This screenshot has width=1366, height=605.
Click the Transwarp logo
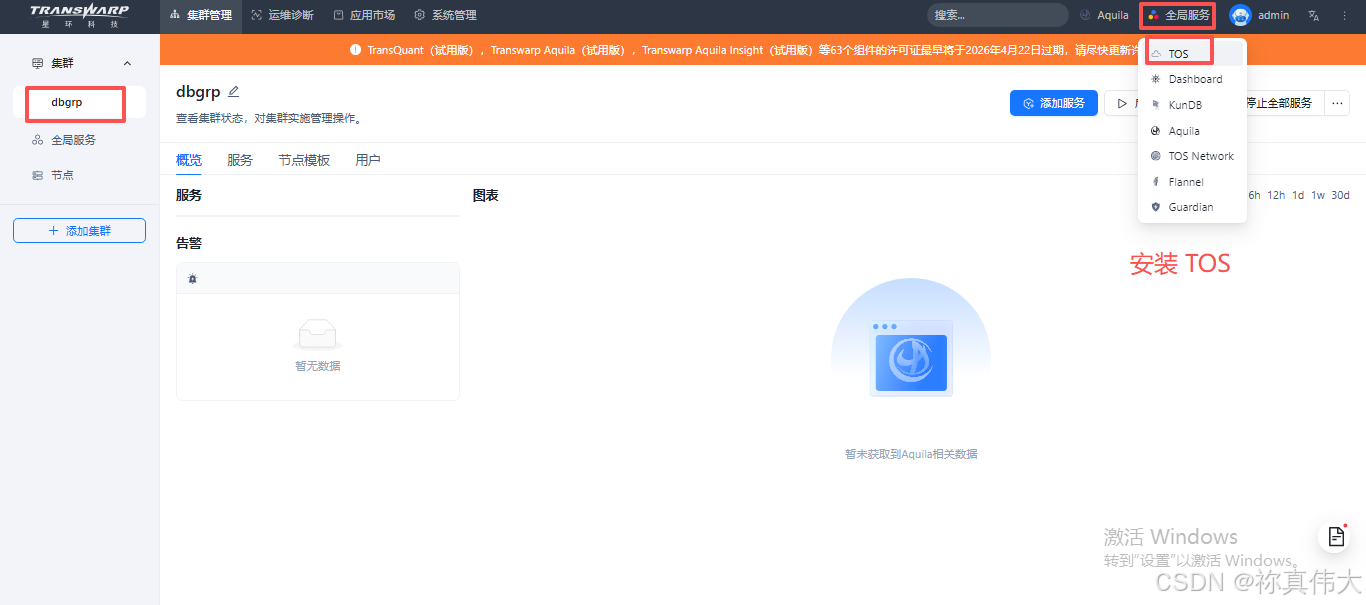coord(79,15)
